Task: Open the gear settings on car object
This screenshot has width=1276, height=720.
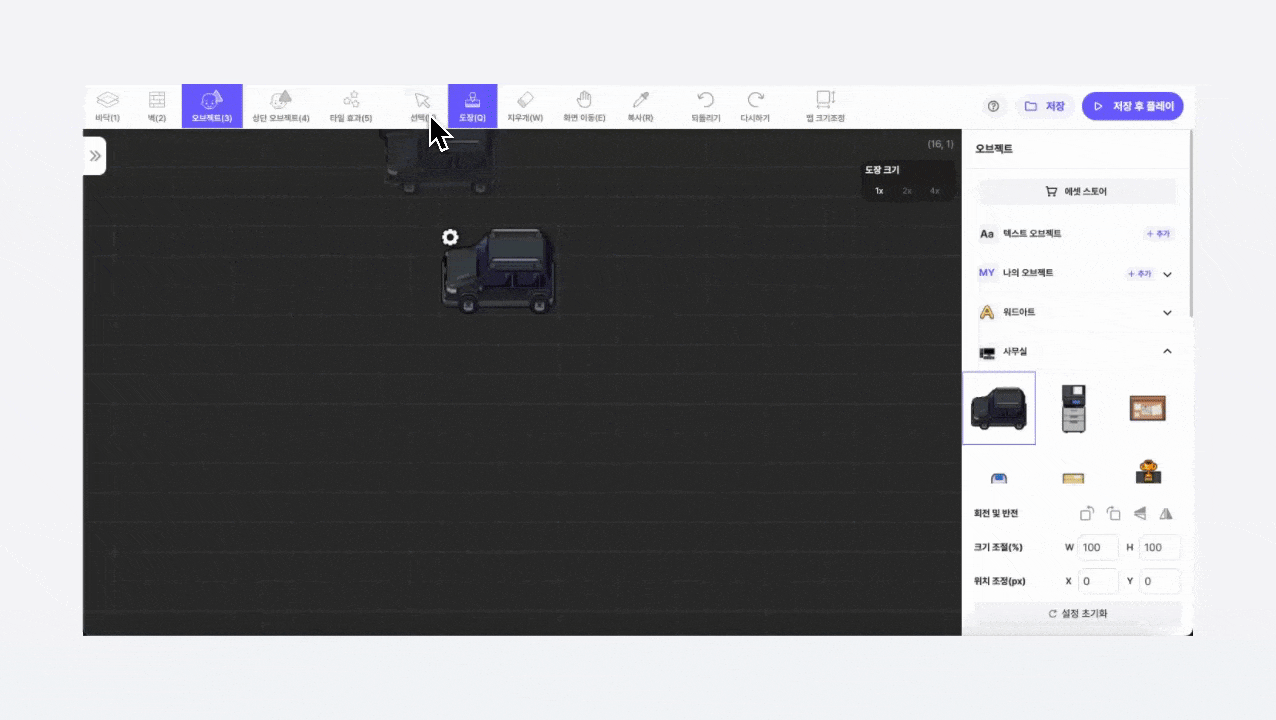Action: [450, 237]
